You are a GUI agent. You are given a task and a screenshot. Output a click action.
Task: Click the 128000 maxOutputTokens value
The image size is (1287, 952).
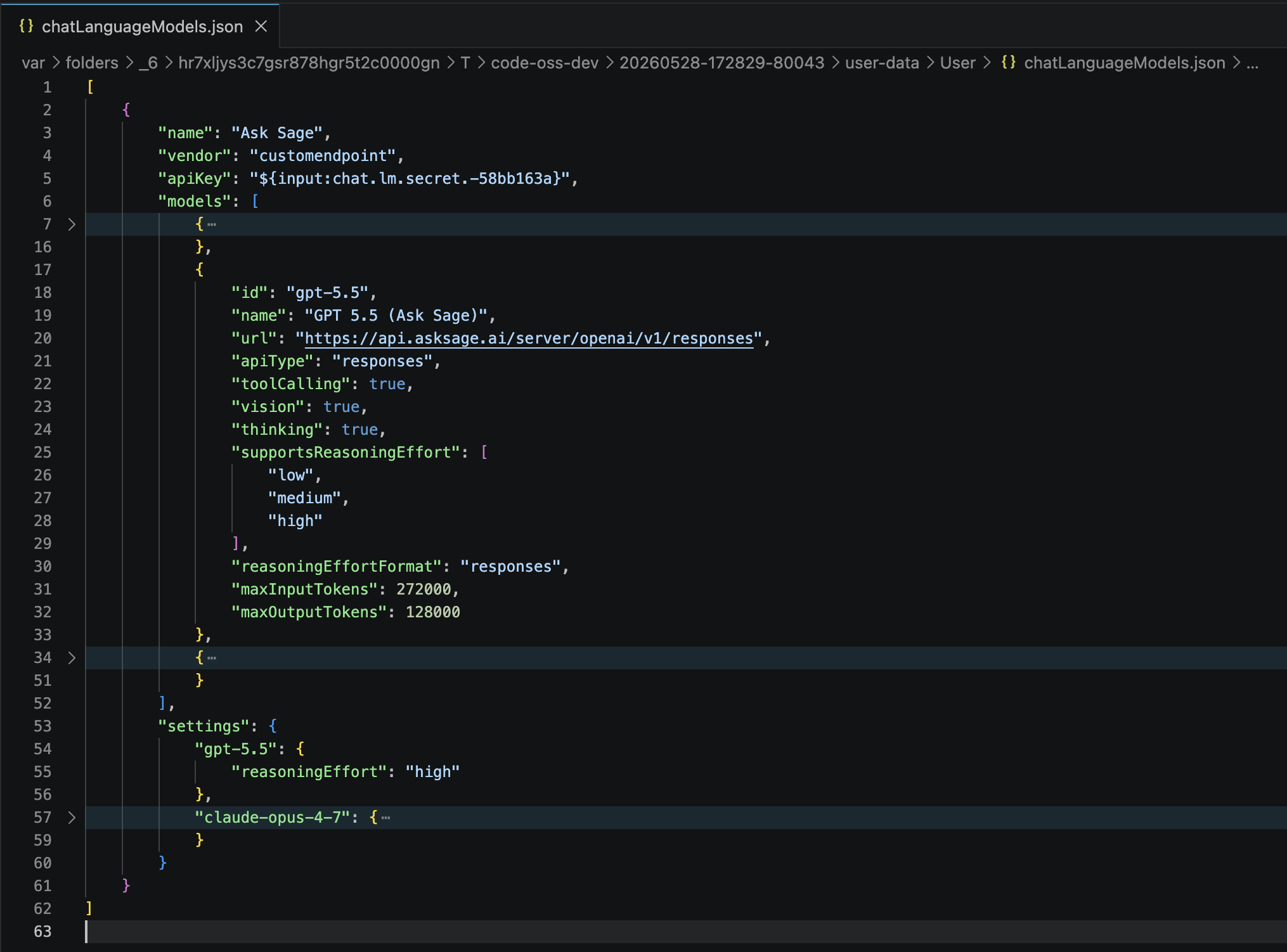(433, 612)
